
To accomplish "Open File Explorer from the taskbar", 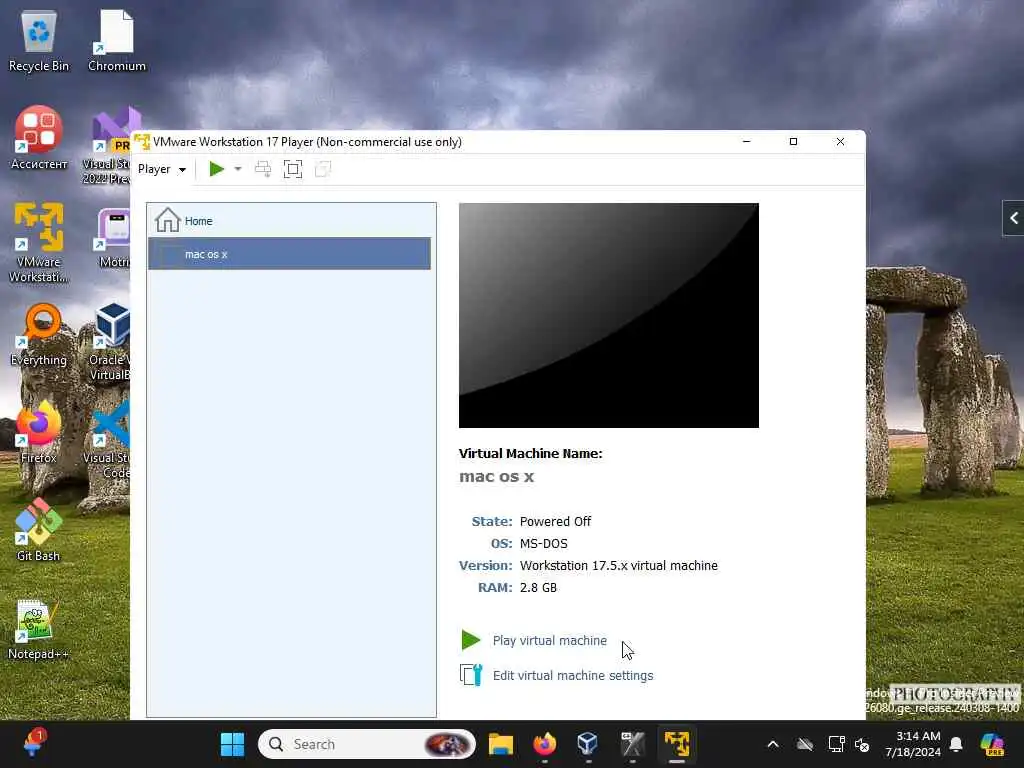I will 501,744.
